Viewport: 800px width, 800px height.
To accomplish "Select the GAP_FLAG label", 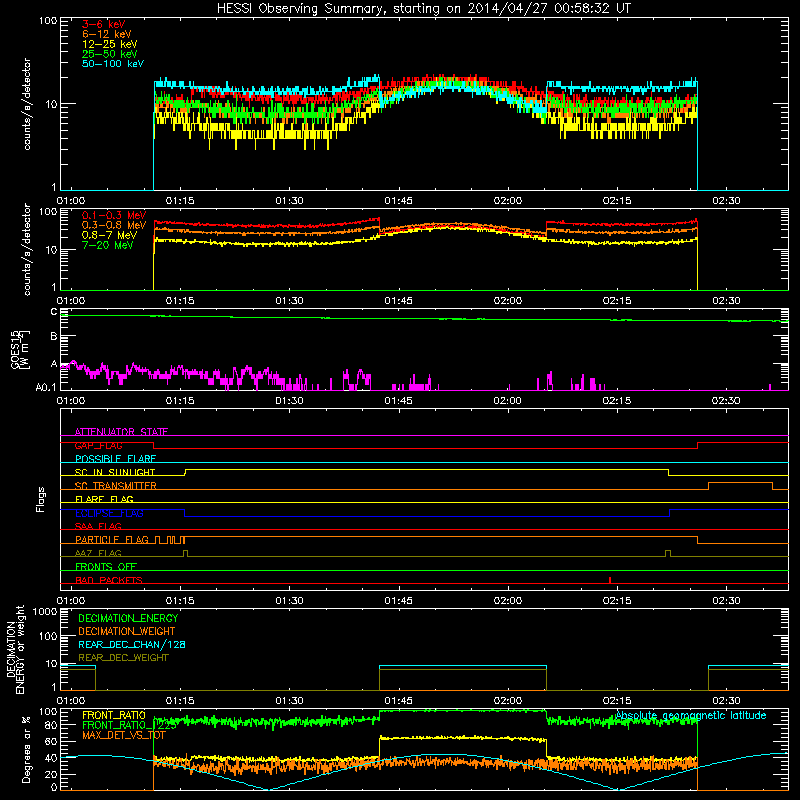I will 98,445.
